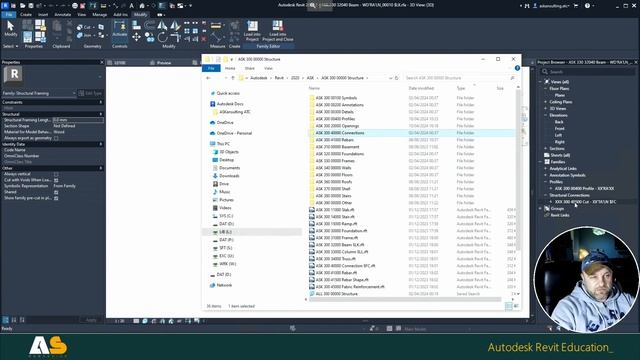Expand Ceiling Plans in Project Browser

[546, 102]
